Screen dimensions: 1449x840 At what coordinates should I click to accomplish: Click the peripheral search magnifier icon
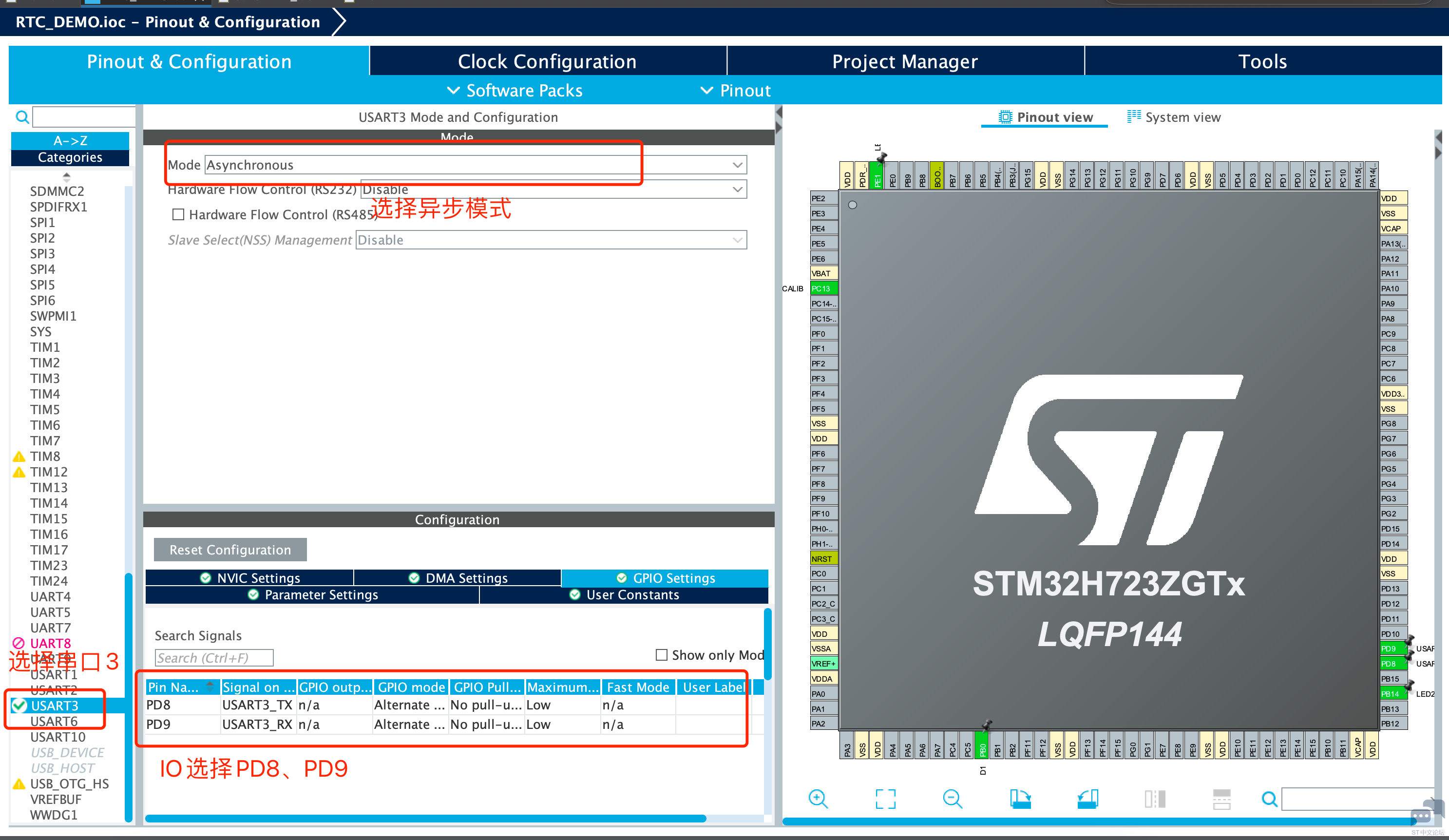[x=22, y=117]
